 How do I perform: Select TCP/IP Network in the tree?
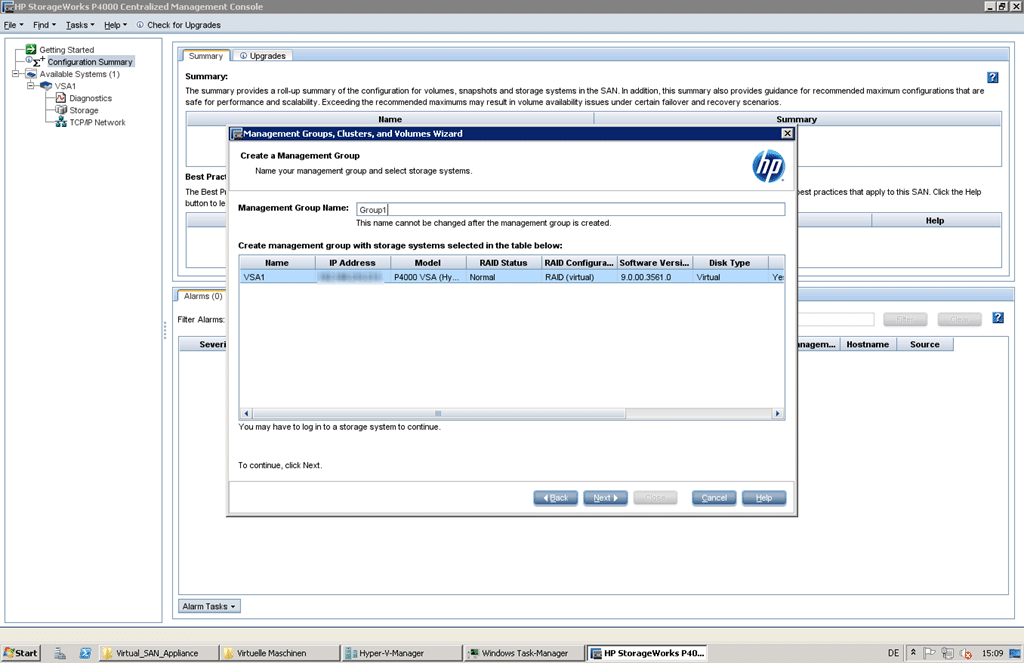coord(97,122)
